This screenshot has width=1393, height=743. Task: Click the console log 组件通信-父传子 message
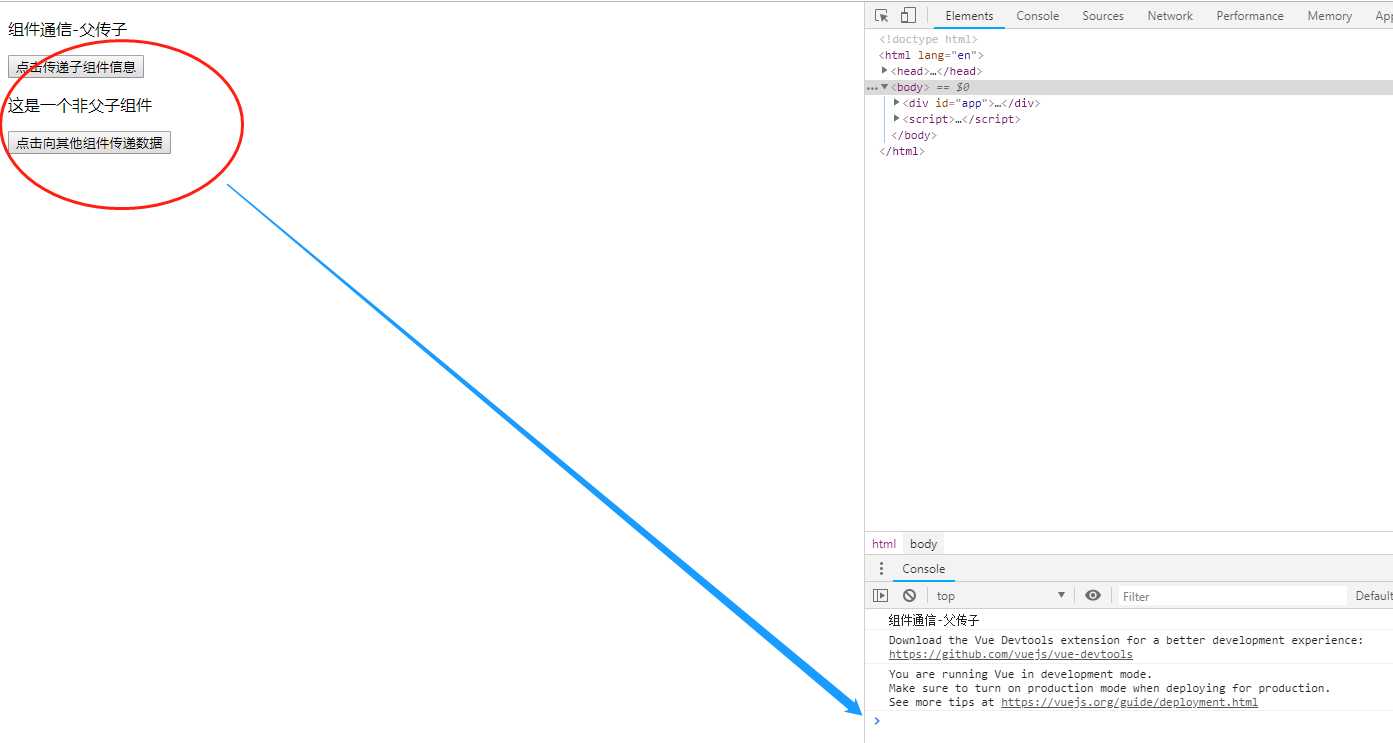pyautogui.click(x=934, y=620)
